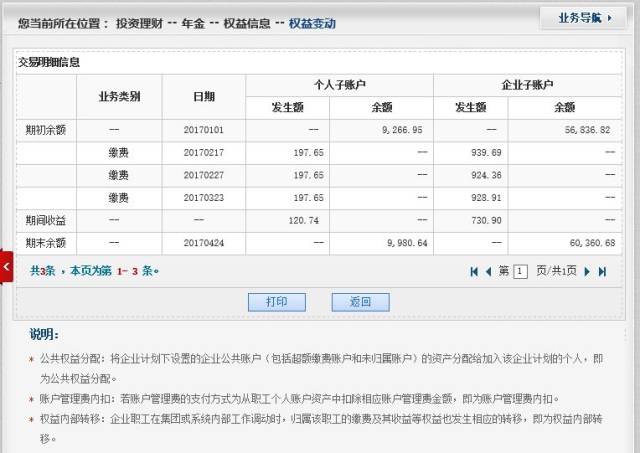Viewport: 640px width, 453px height.
Task: Jump to the last page icon
Action: [602, 271]
